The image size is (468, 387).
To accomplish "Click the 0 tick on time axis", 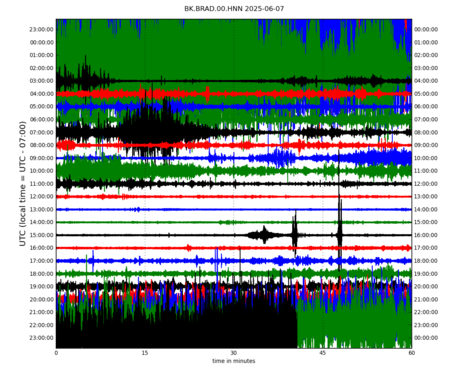I will coord(56,353).
